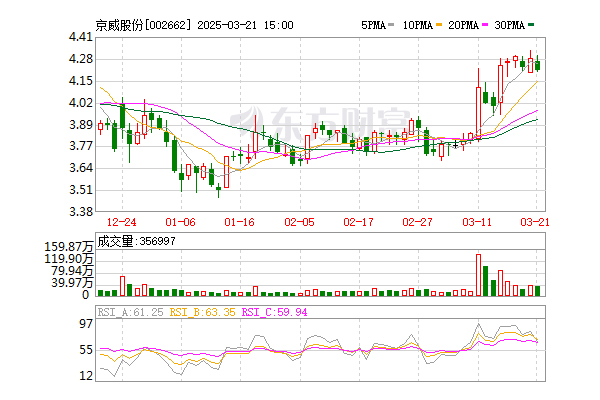
Task: Click the 03-11 date marker
Action: 479,221
